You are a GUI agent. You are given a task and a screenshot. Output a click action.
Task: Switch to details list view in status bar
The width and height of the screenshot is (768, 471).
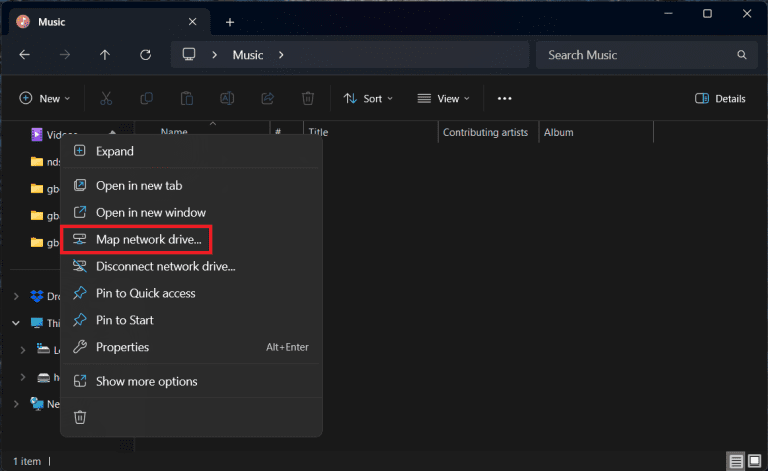(x=736, y=461)
